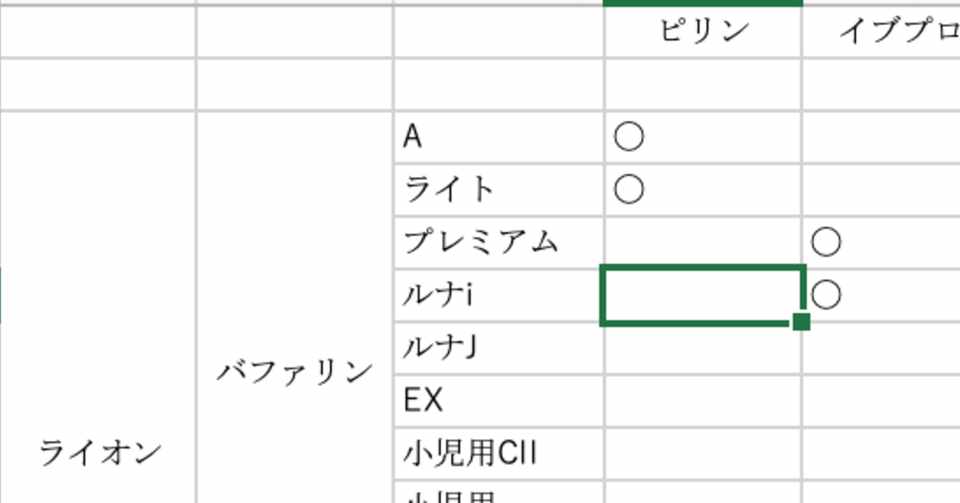This screenshot has width=960, height=503.
Task: Click the circle mark in row A
Action: [629, 136]
